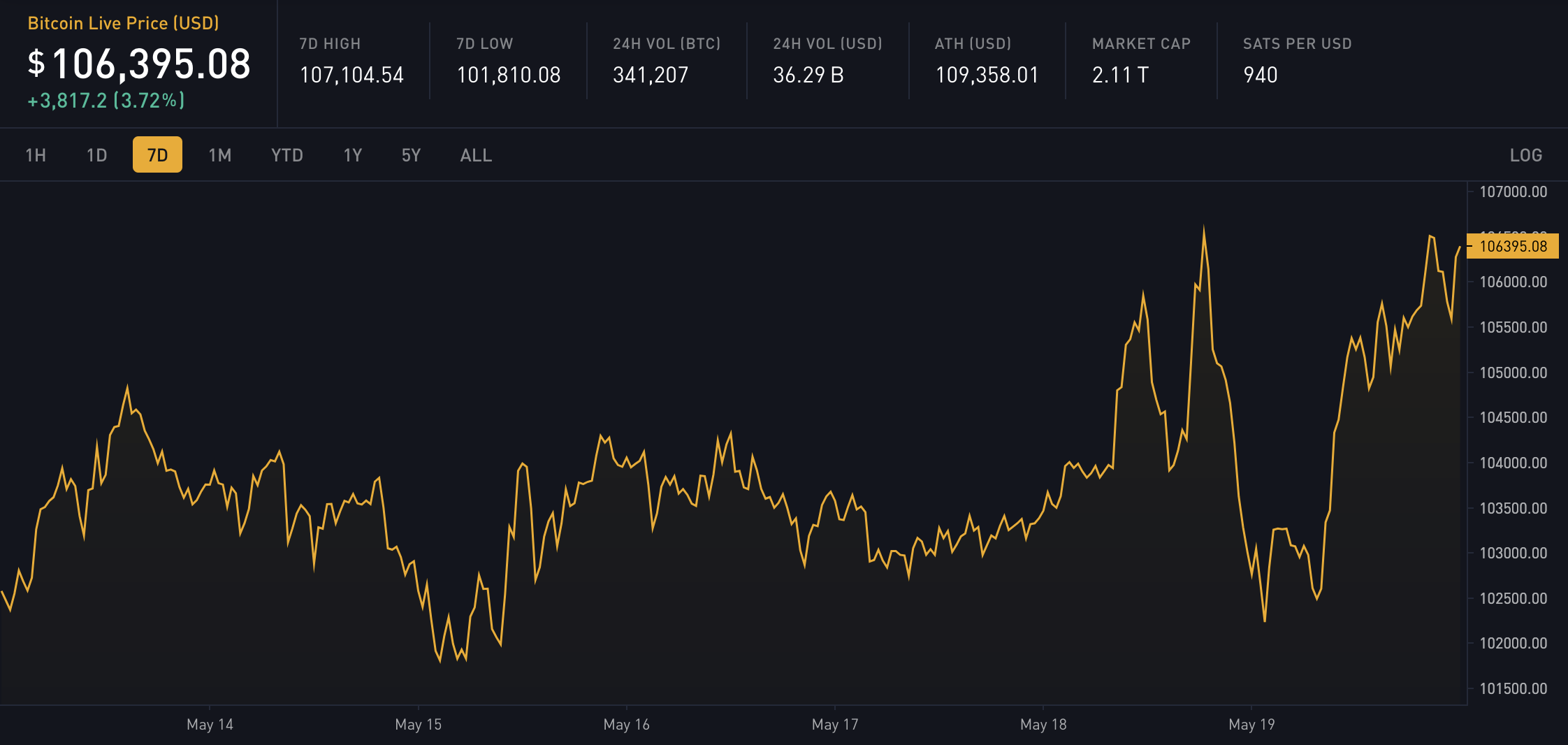Click the ATH (USD) label
Image resolution: width=1568 pixels, height=745 pixels.
(x=973, y=43)
